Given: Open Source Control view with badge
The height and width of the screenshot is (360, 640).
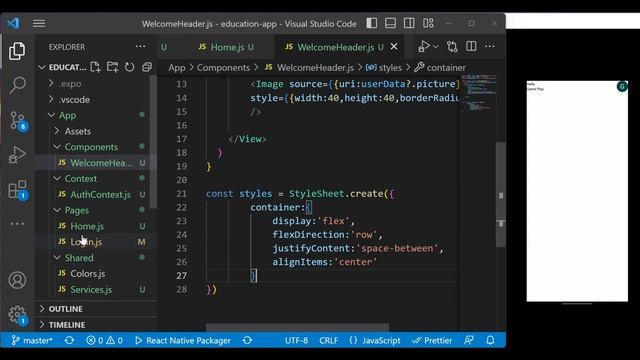Looking at the screenshot, I should point(17,120).
